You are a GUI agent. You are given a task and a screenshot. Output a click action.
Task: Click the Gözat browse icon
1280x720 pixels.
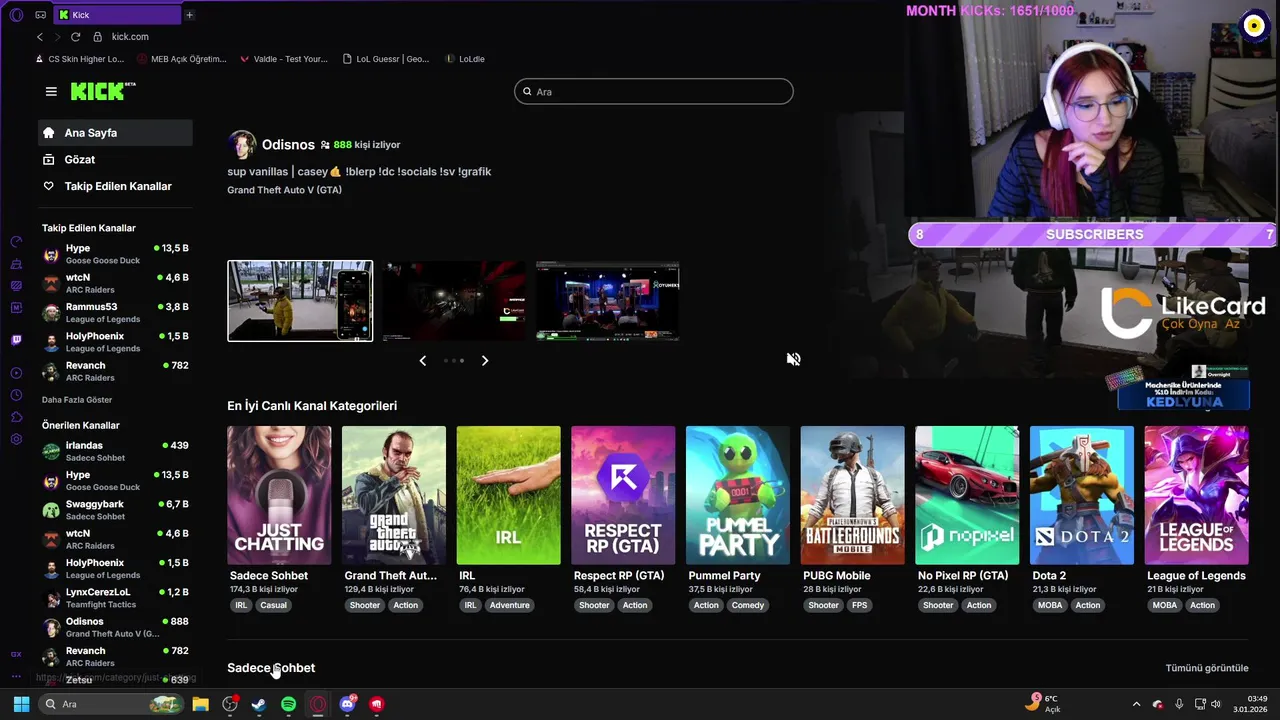(x=48, y=159)
